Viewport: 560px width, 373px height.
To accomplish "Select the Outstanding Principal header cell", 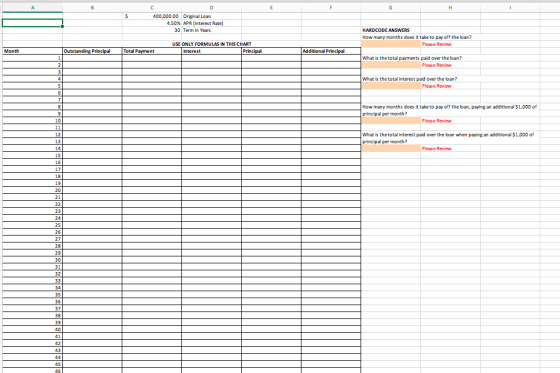I will pos(92,51).
